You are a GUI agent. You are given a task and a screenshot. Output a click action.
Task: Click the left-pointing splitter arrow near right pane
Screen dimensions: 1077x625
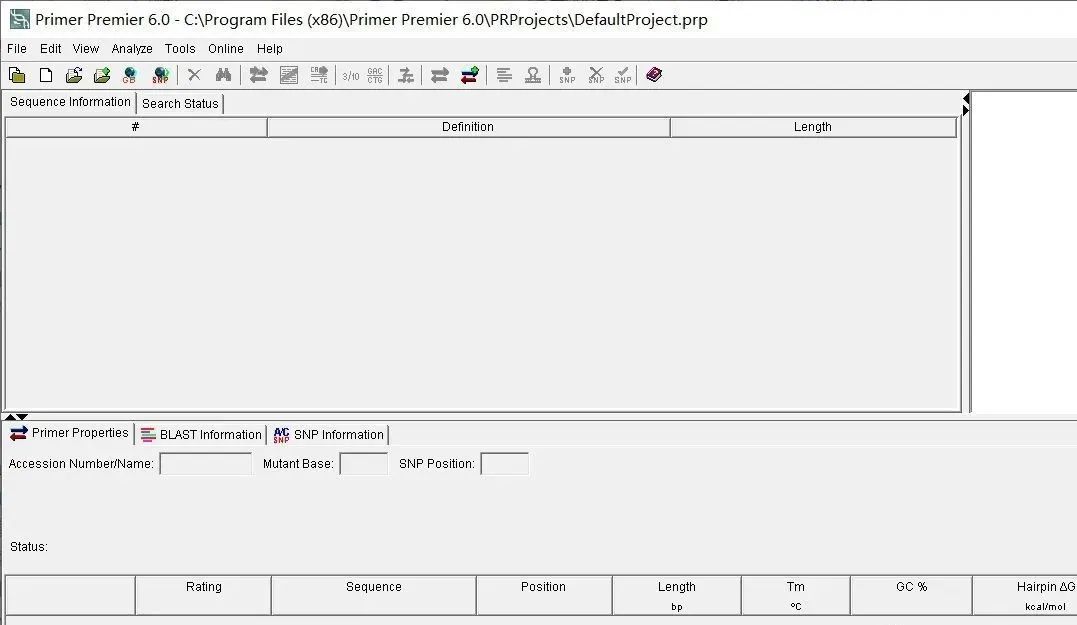tap(966, 98)
